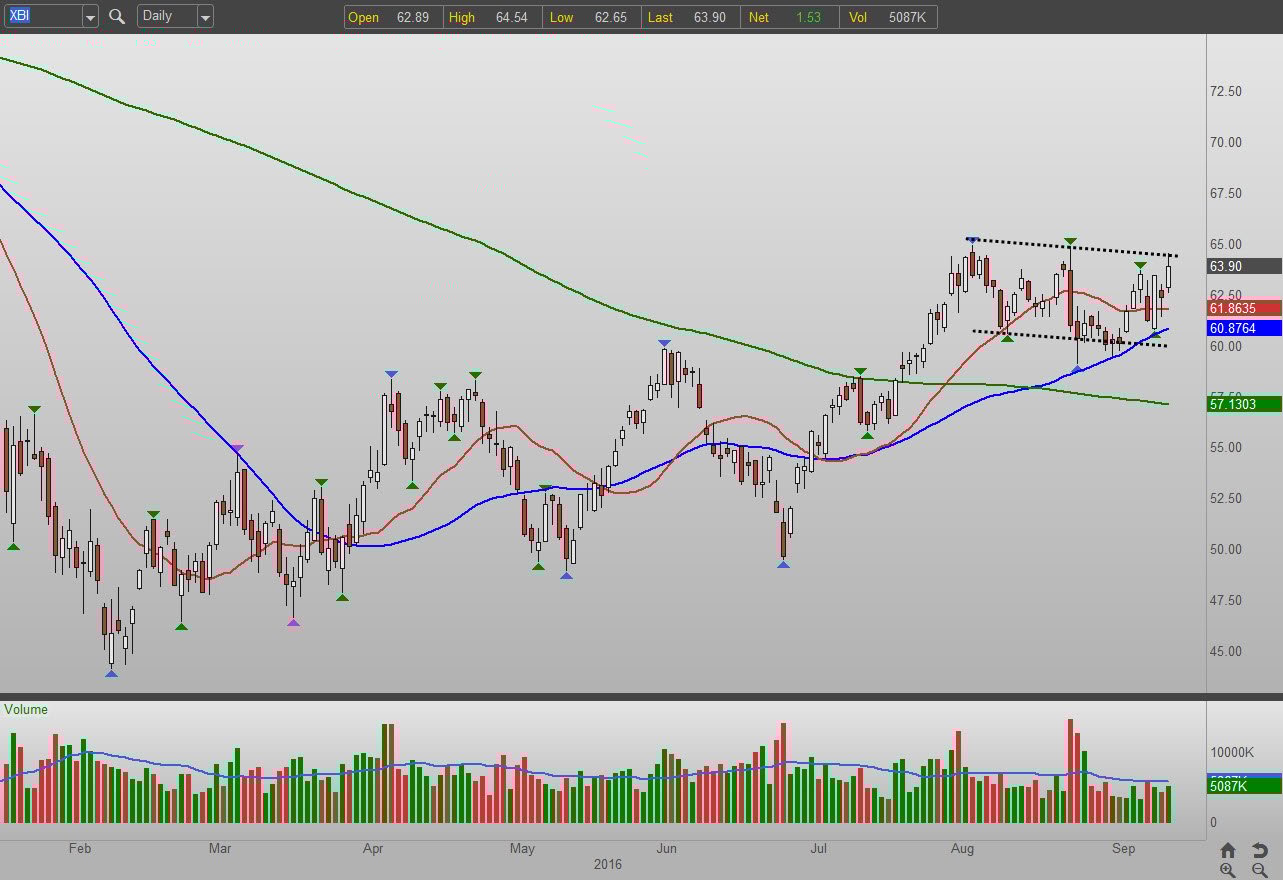Select the gray 63.90 last price axis tag
Viewport: 1283px width, 880px height.
(x=1244, y=266)
